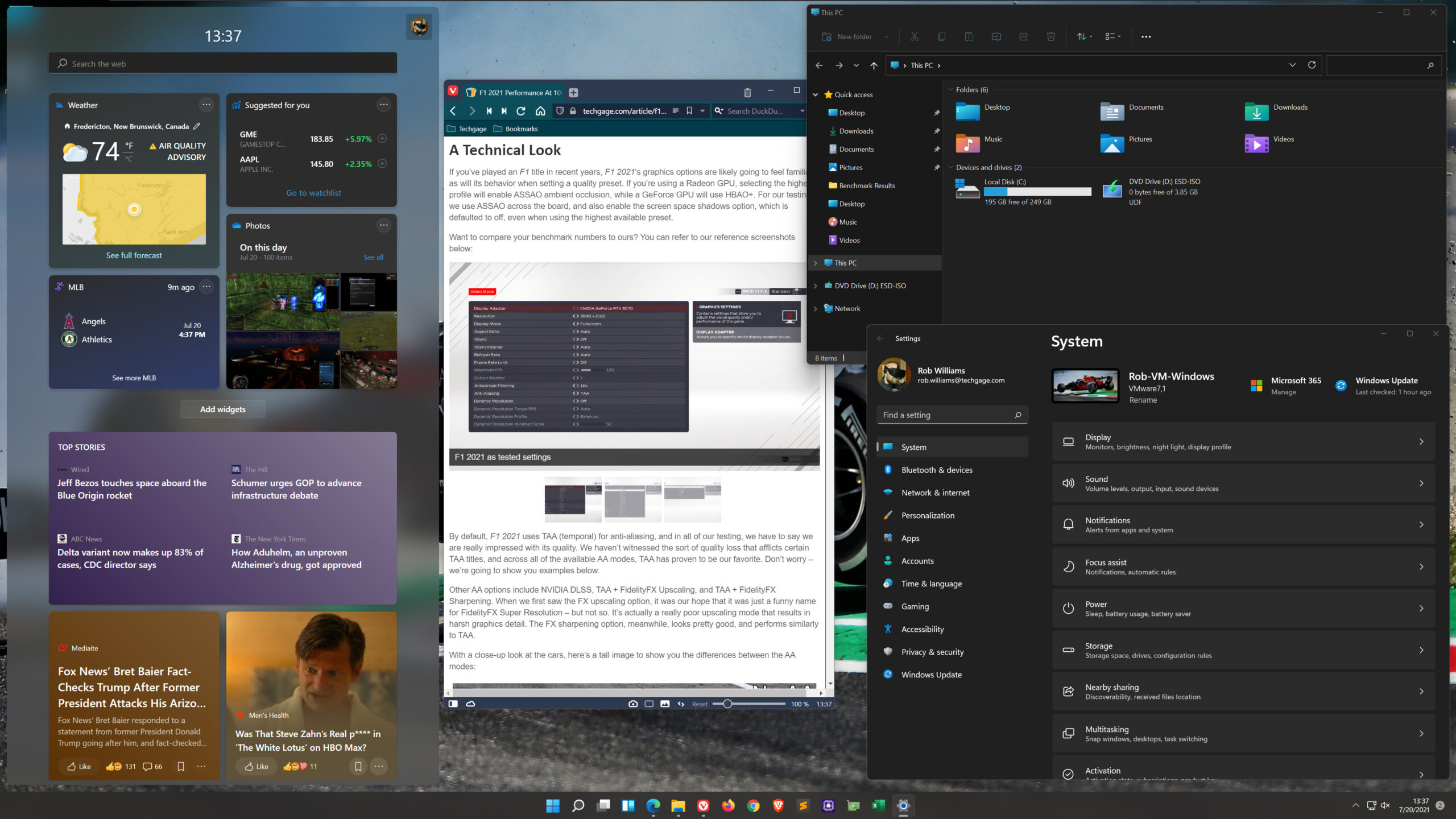This screenshot has width=1456, height=819.
Task: Open address bar dropdown in Vivaldi
Action: [x=702, y=111]
